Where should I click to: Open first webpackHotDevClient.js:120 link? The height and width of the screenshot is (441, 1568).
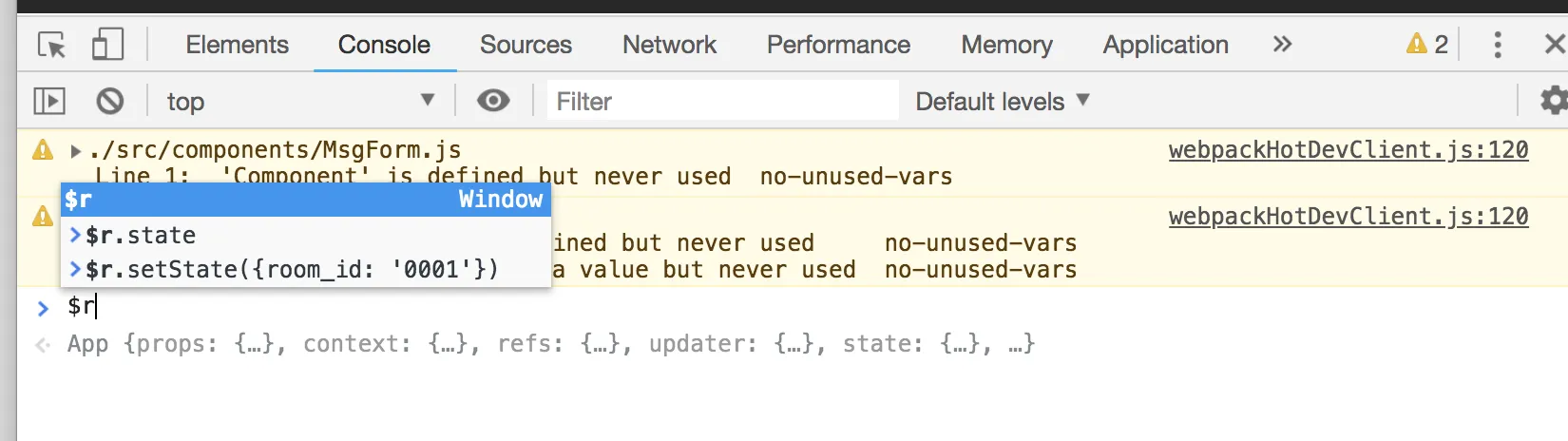coord(1348,150)
